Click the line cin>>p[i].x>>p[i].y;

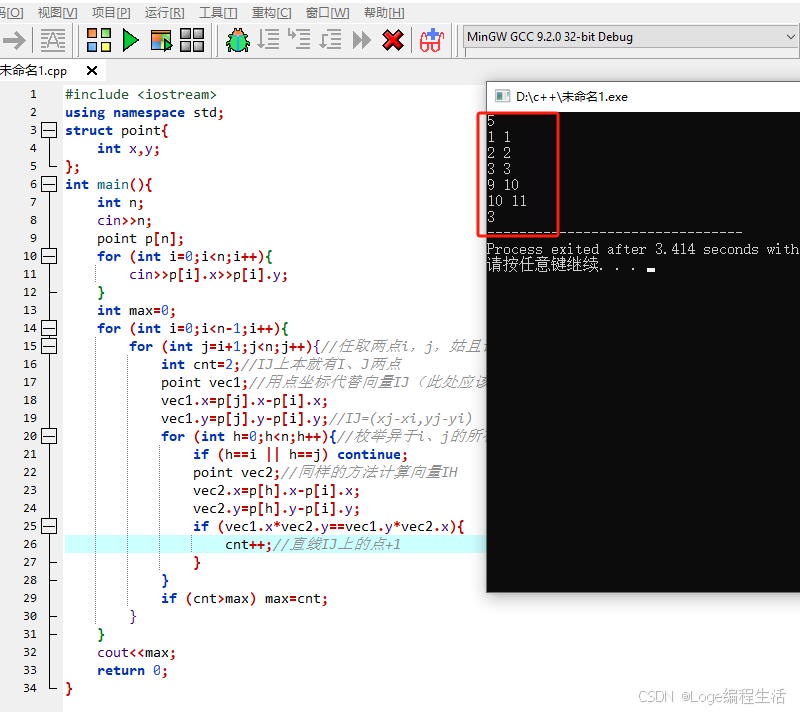point(208,275)
